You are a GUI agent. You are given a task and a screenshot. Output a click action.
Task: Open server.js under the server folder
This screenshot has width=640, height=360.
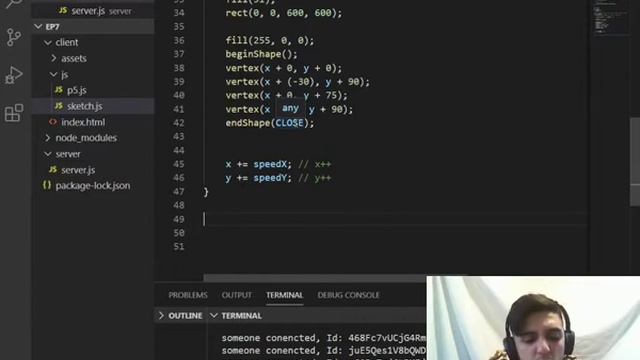point(78,170)
